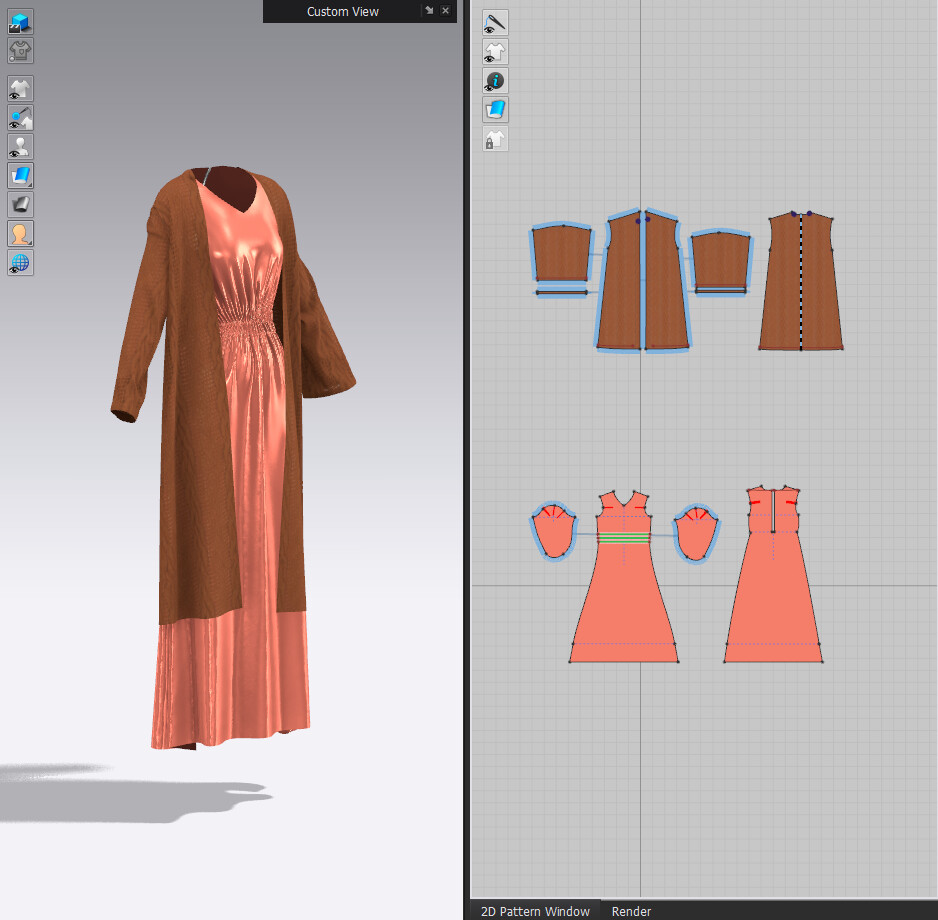Click the pattern information icon in 2D toolbar

click(x=494, y=81)
